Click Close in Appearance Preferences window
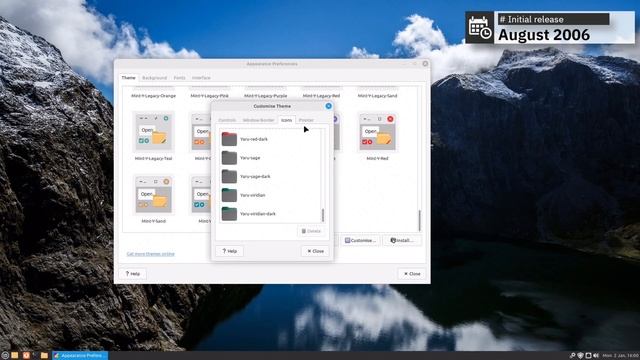640x360 pixels. point(412,274)
